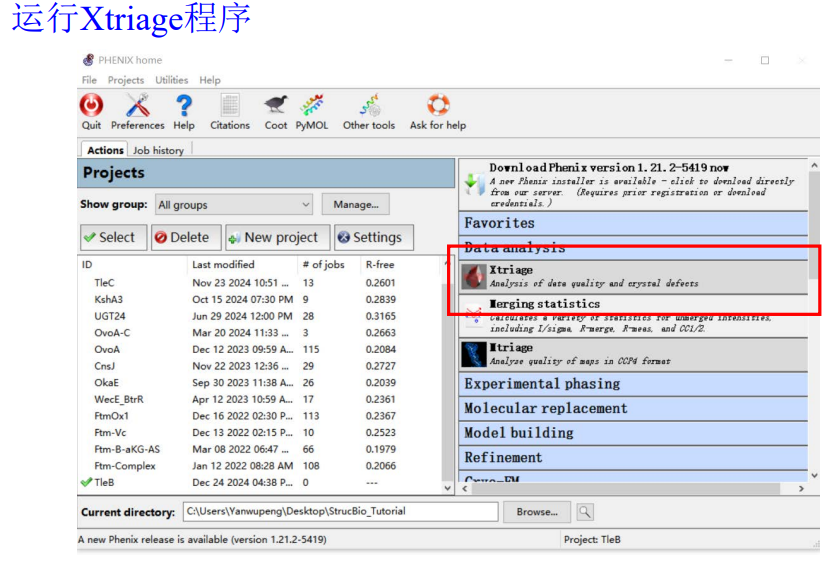Click the Xtriage red crystal icon

(x=473, y=276)
